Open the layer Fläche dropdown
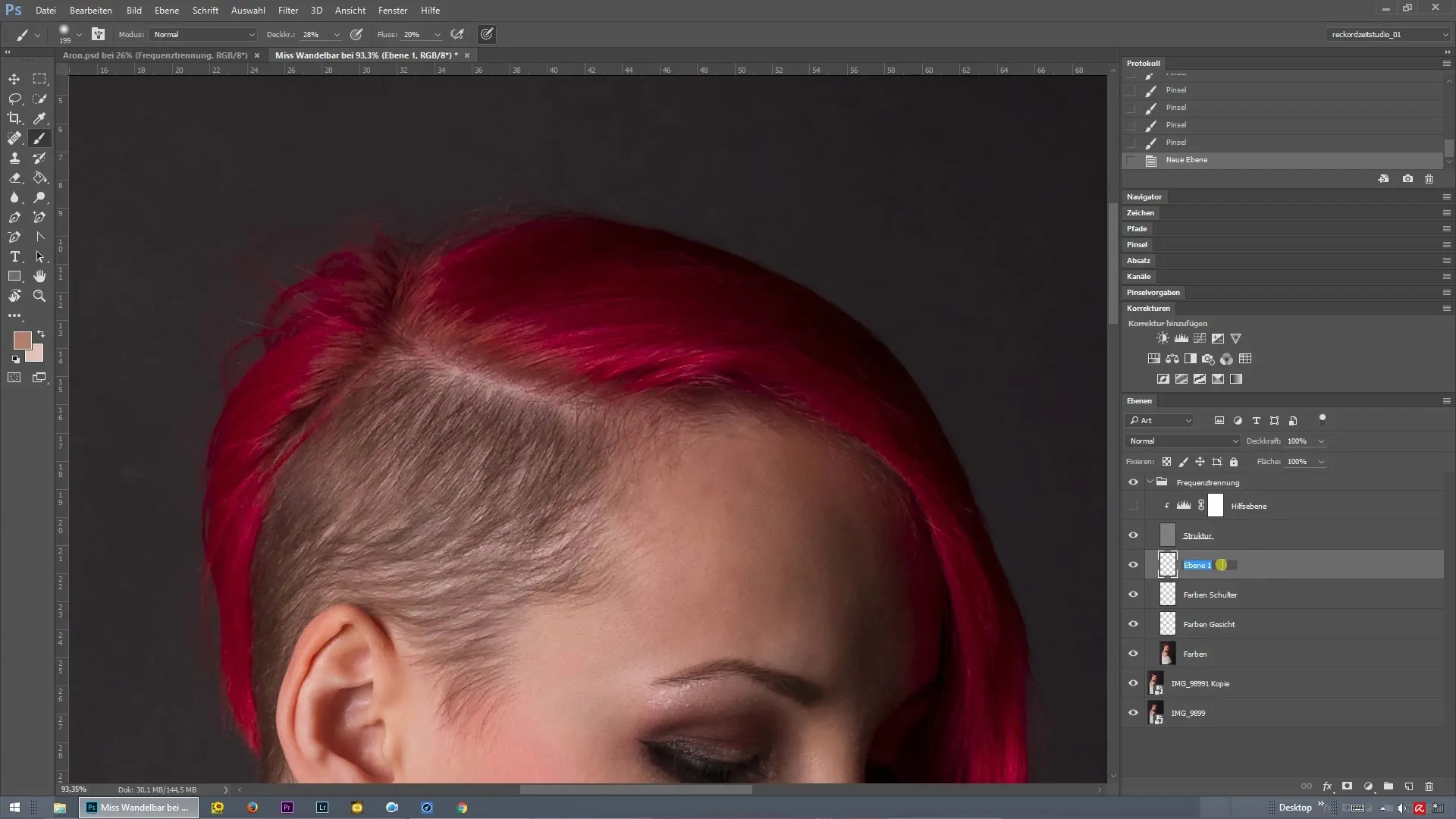Image resolution: width=1456 pixels, height=819 pixels. coord(1321,462)
